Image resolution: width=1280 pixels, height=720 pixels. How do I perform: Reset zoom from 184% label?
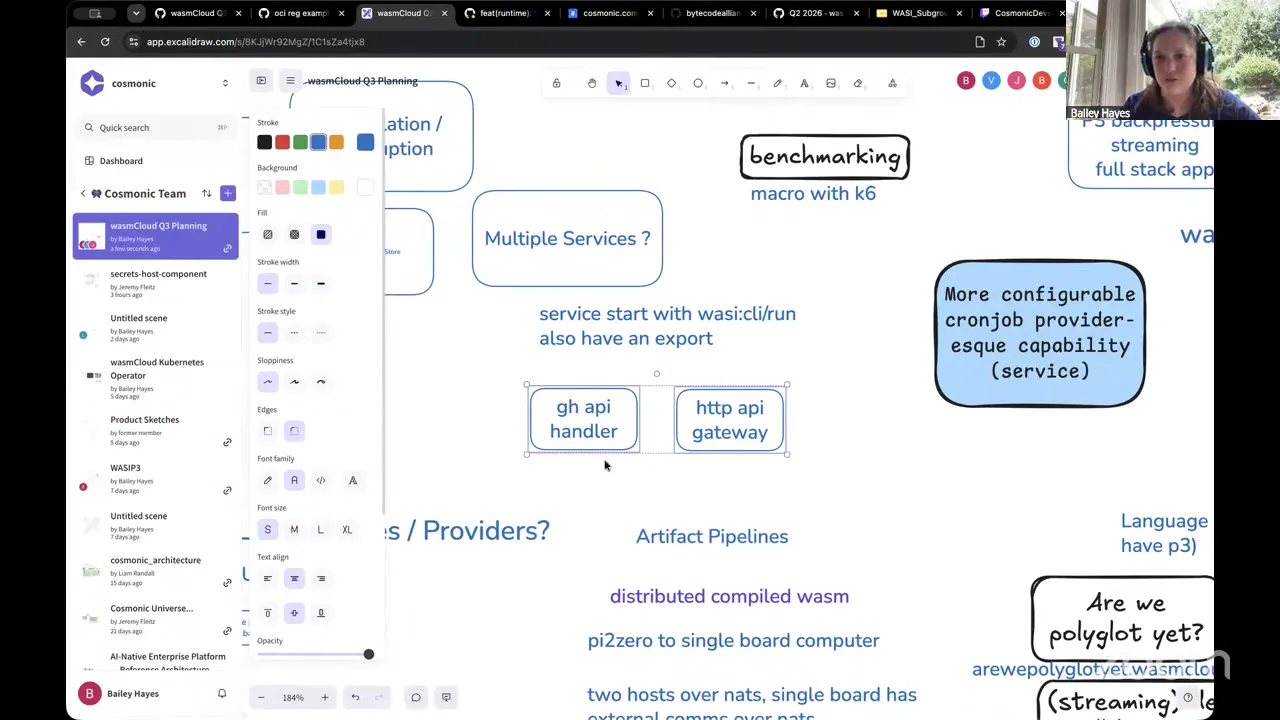pyautogui.click(x=293, y=698)
